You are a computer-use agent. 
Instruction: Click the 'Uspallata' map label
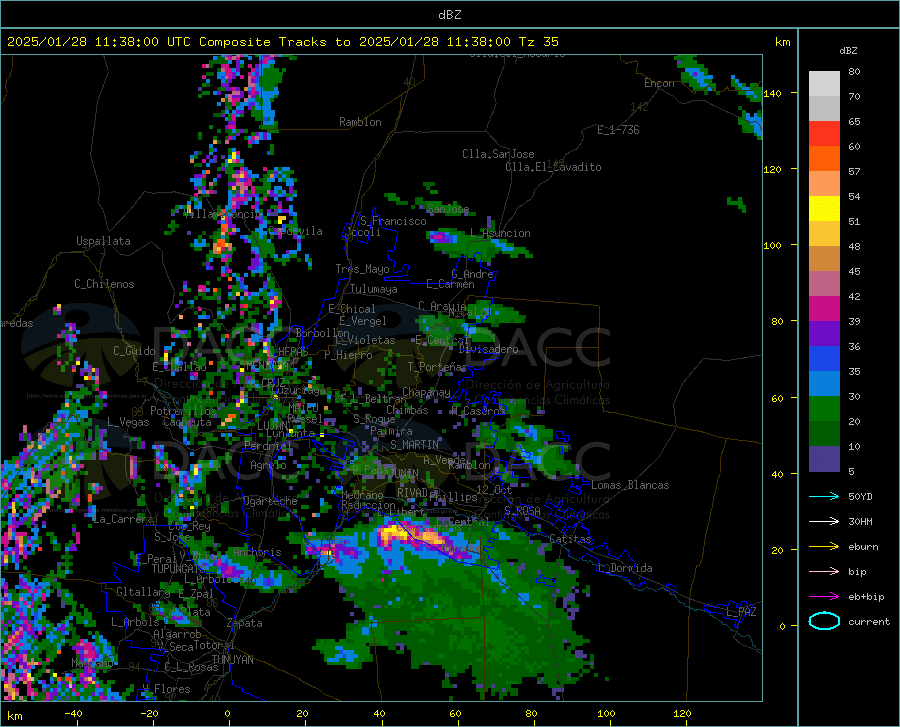tap(103, 241)
